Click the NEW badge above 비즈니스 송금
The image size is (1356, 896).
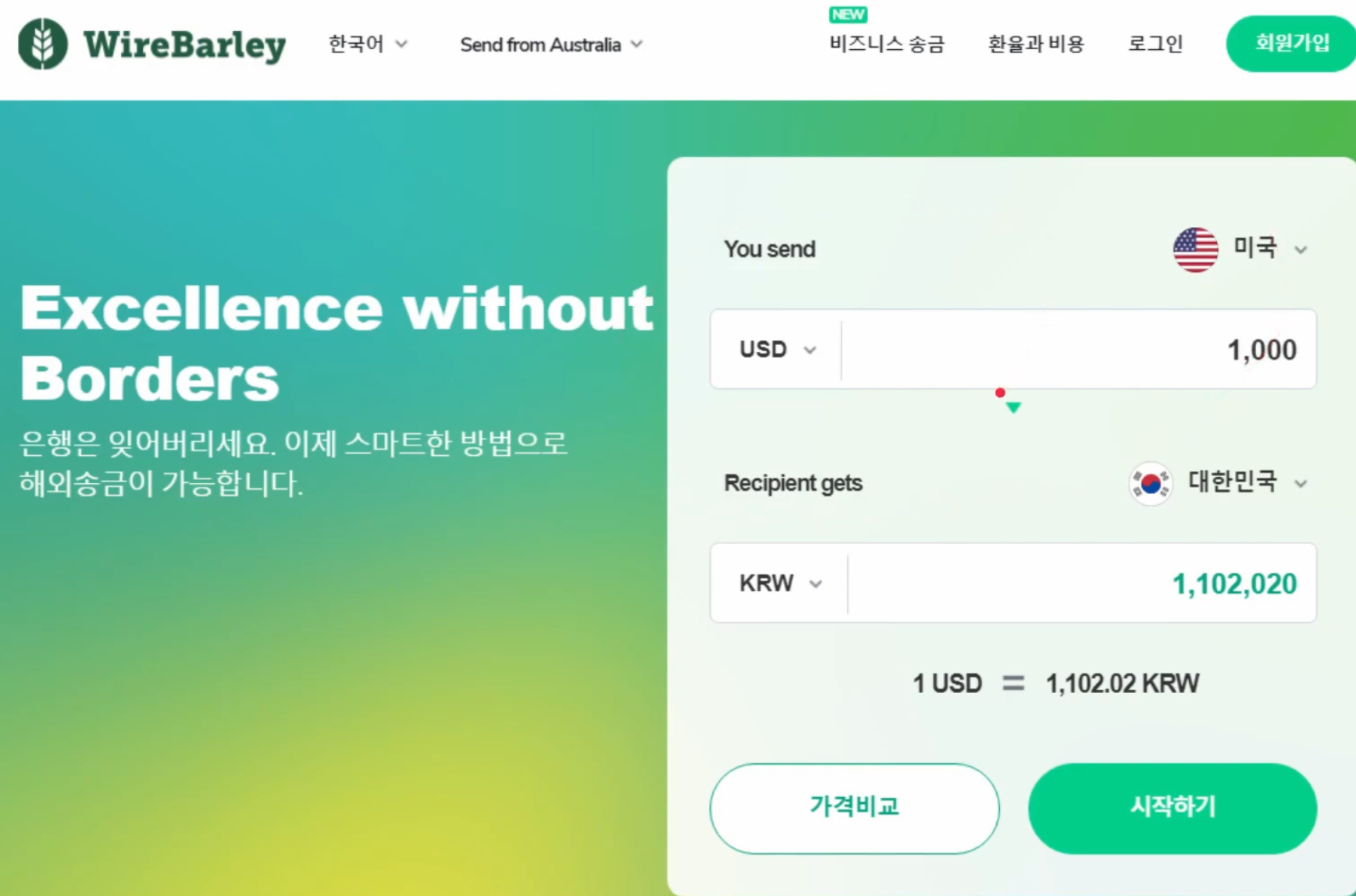847,14
